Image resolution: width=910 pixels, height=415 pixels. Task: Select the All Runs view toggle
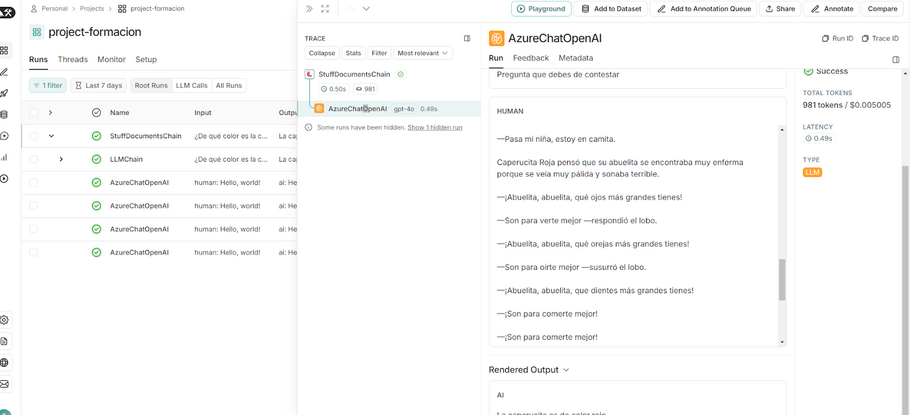(229, 85)
